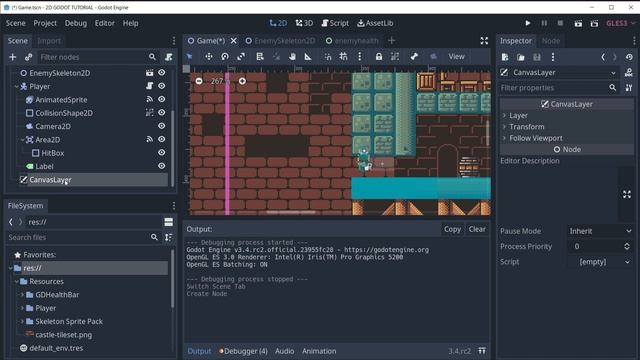Open the Project menu
This screenshot has height=360, width=640.
[45, 23]
